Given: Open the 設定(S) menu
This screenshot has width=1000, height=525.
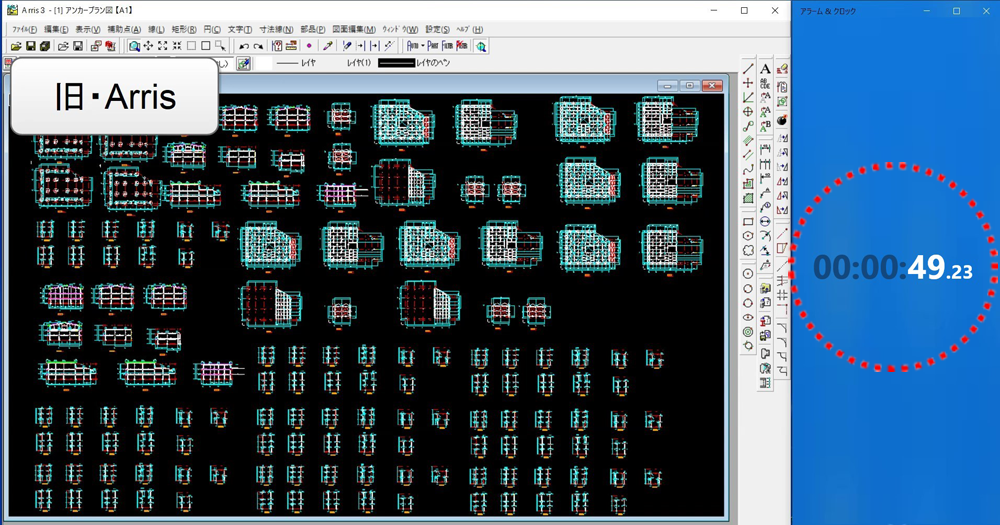Looking at the screenshot, I should pyautogui.click(x=437, y=30).
